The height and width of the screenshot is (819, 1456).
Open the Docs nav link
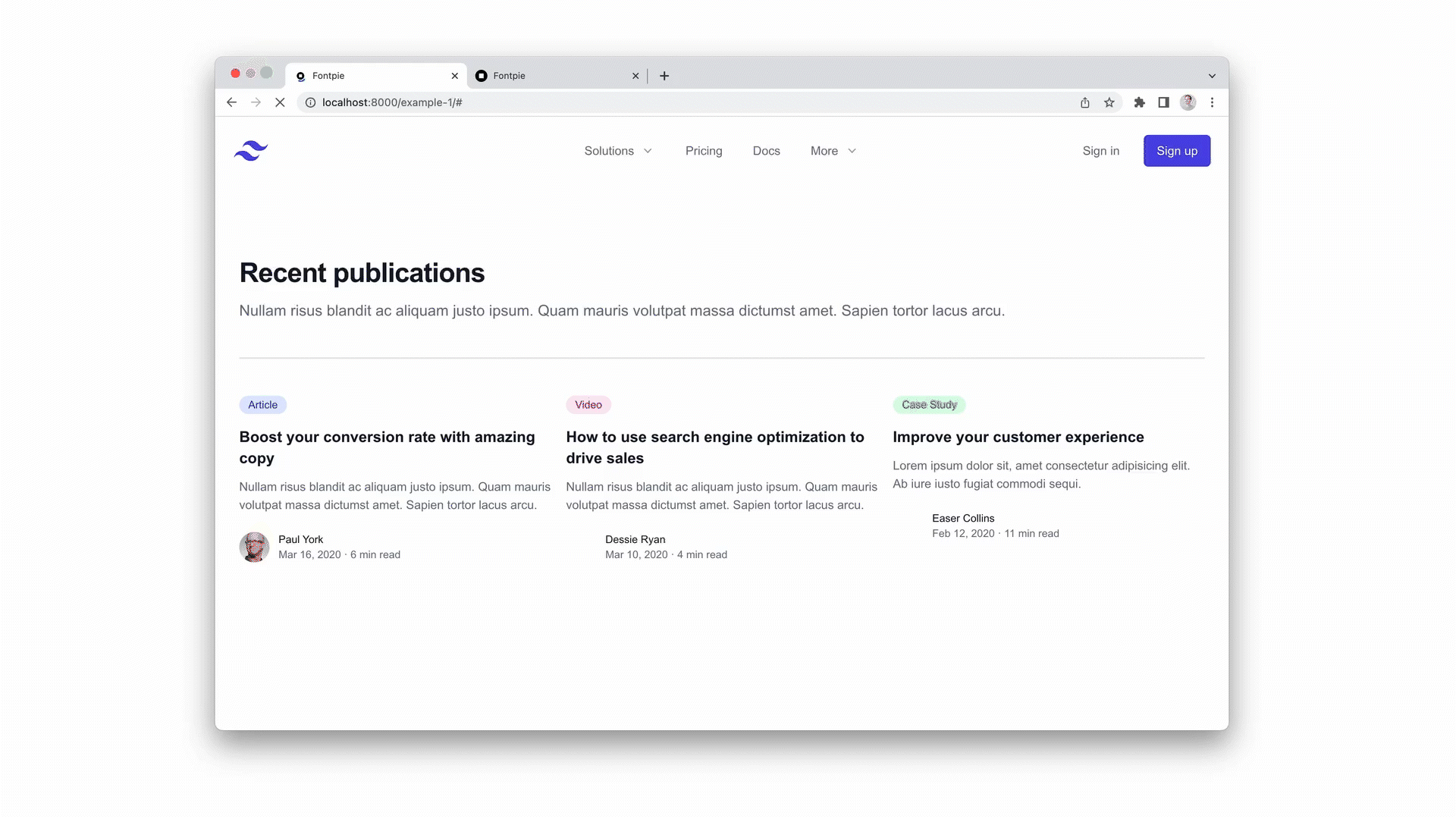766,151
